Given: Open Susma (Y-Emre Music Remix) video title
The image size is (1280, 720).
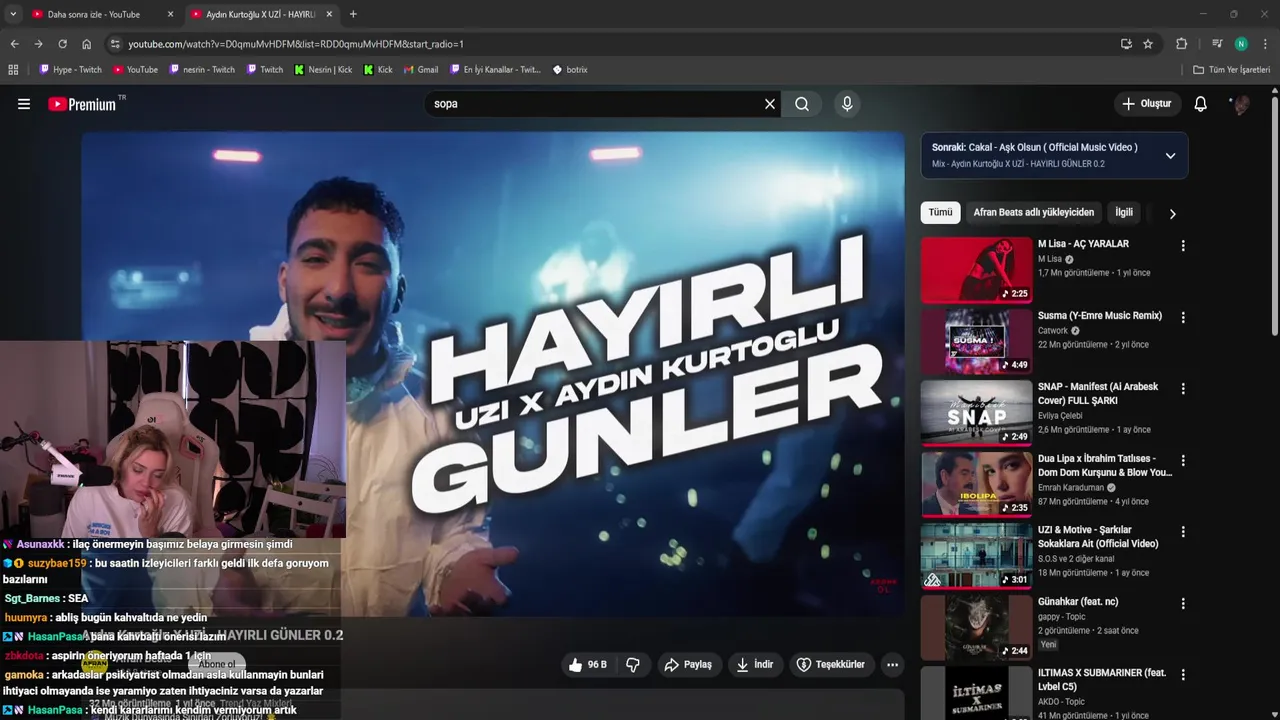Looking at the screenshot, I should pos(1100,316).
